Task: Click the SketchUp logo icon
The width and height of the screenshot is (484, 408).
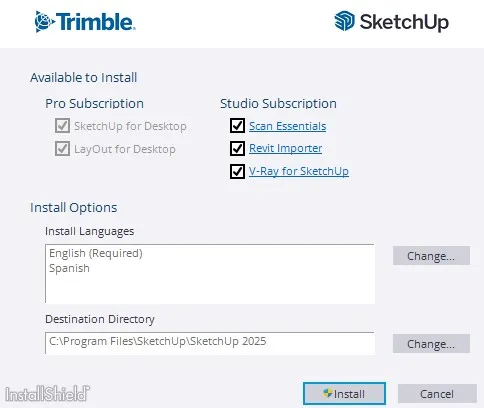Action: [344, 21]
